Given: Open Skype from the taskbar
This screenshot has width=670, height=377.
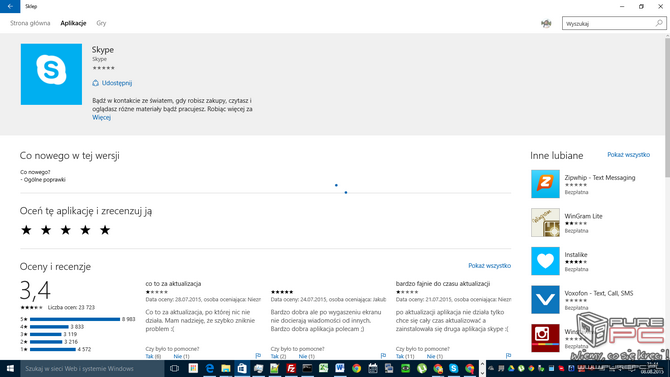Looking at the screenshot, I should click(453, 368).
